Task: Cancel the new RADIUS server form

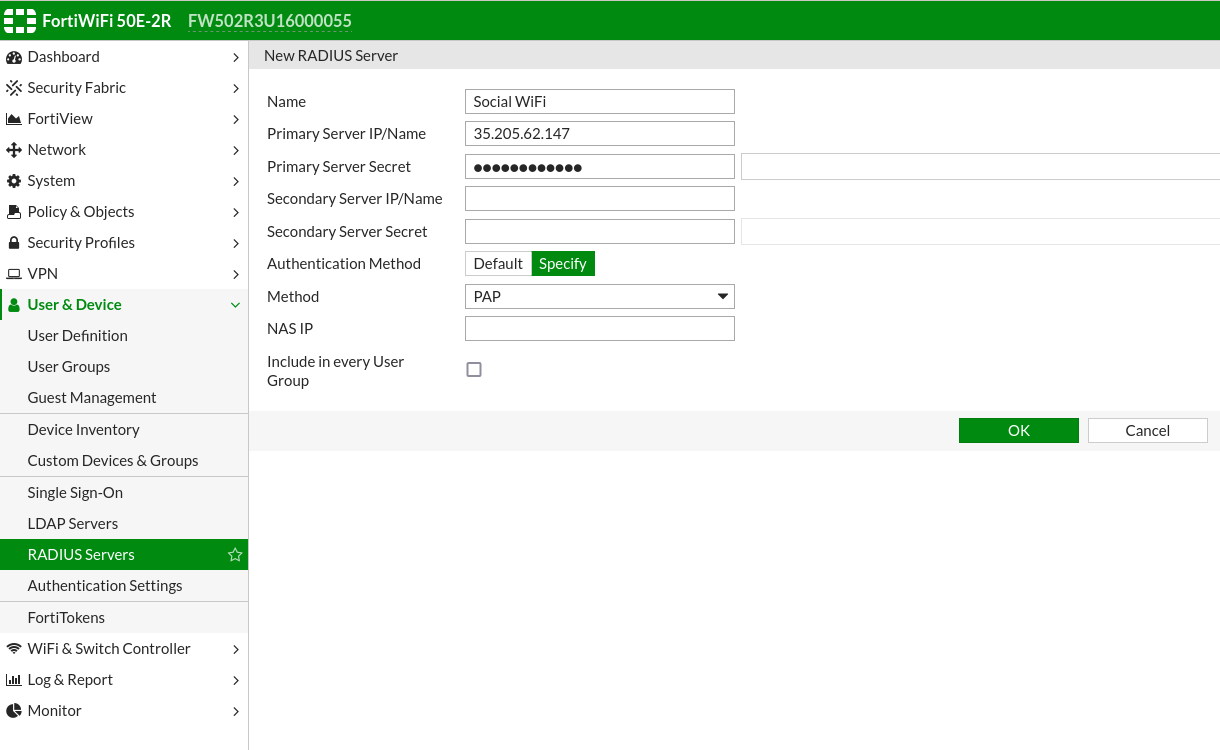Action: click(x=1147, y=431)
